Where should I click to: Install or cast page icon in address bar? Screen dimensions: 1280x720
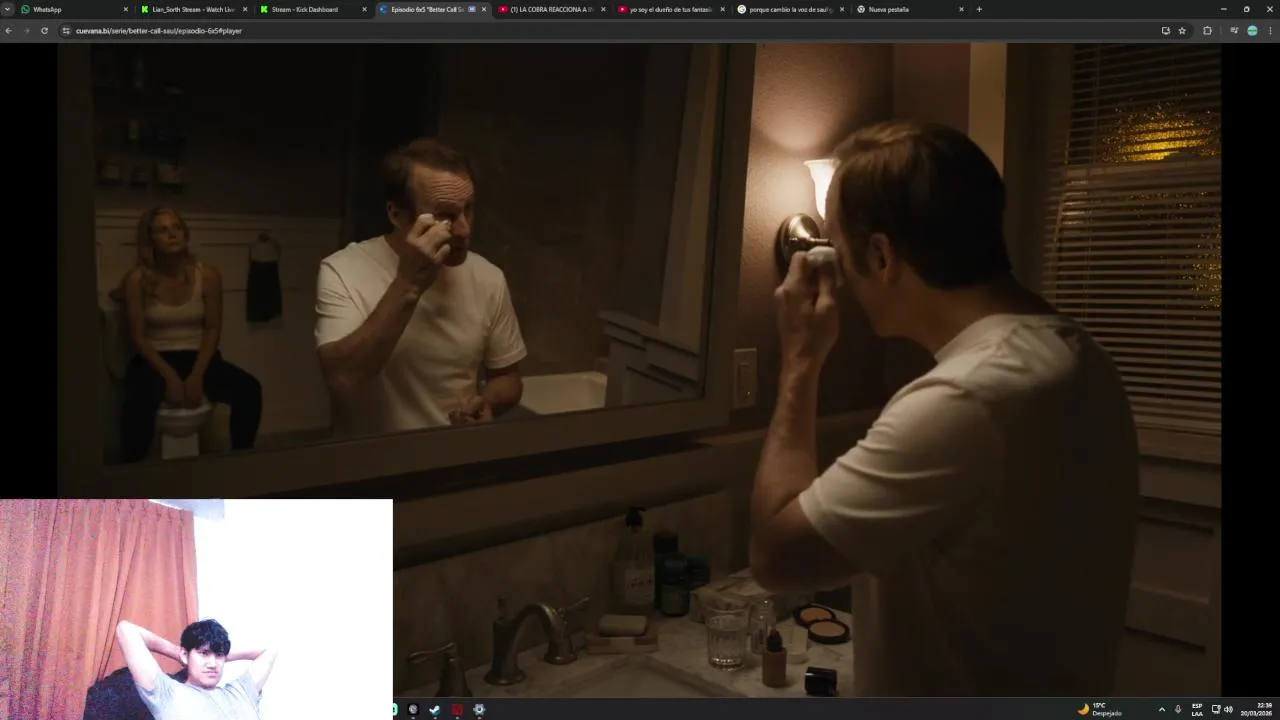pos(1165,31)
